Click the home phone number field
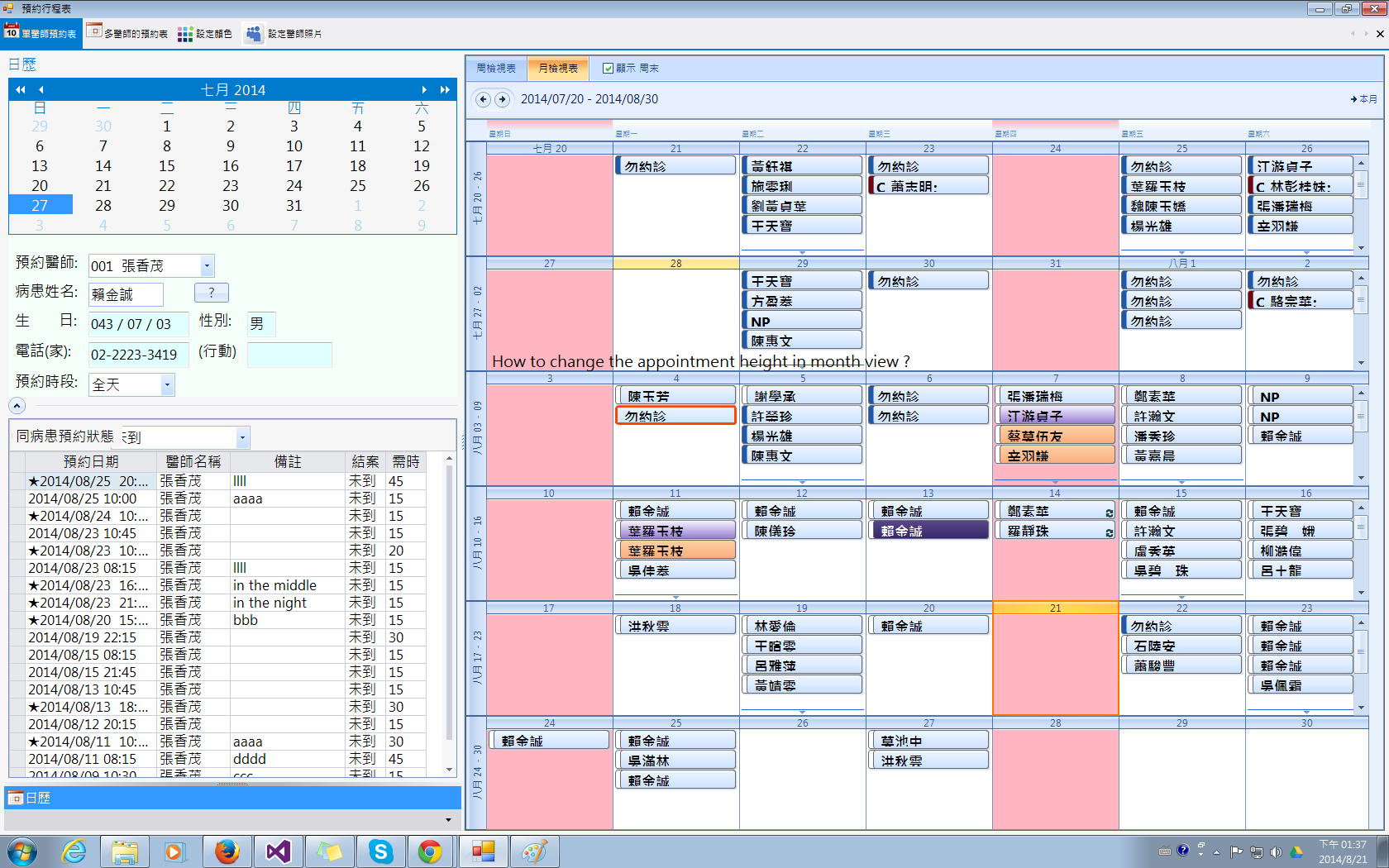1389x868 pixels. click(x=138, y=355)
